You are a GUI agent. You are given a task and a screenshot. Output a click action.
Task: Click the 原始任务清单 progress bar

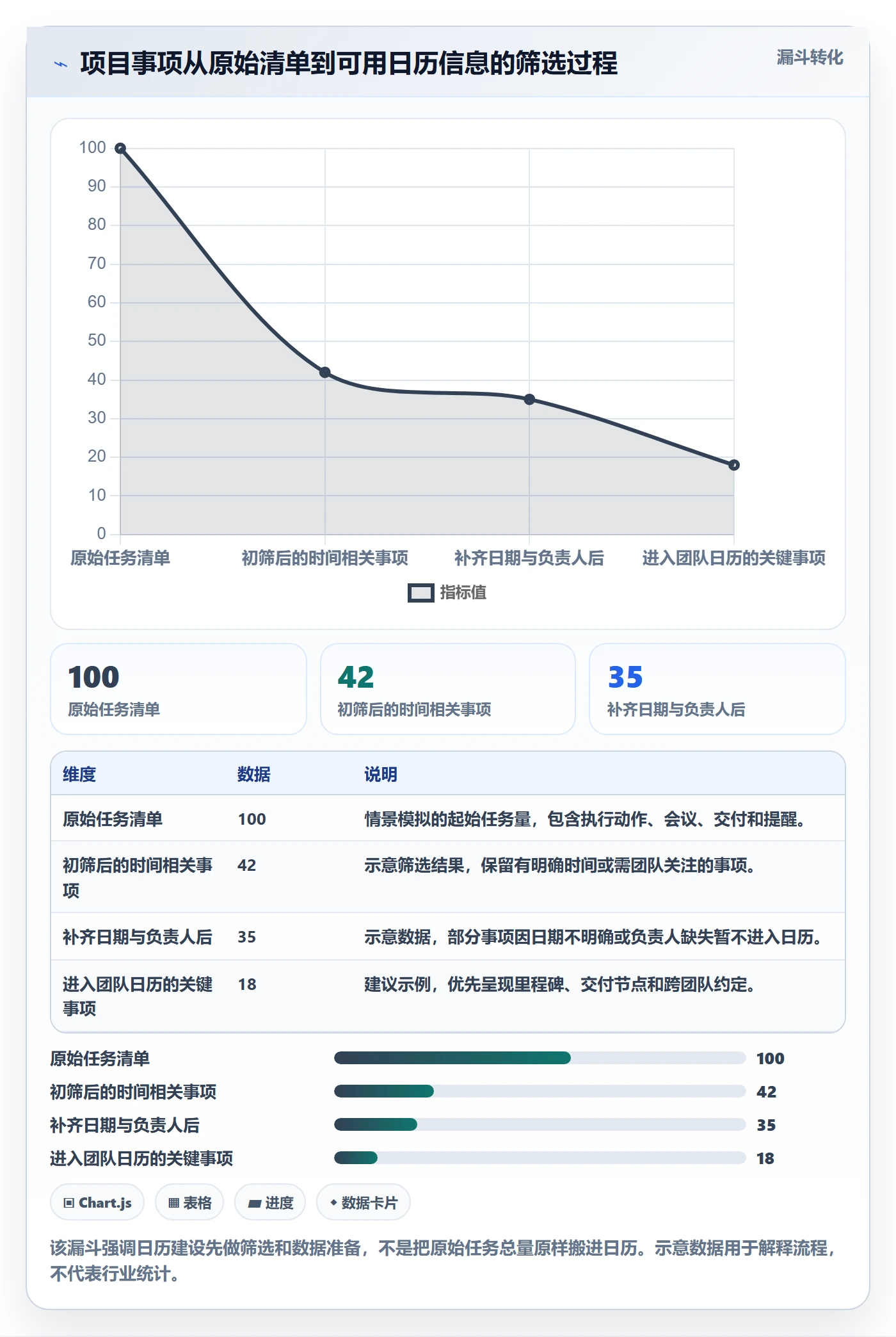(540, 1058)
